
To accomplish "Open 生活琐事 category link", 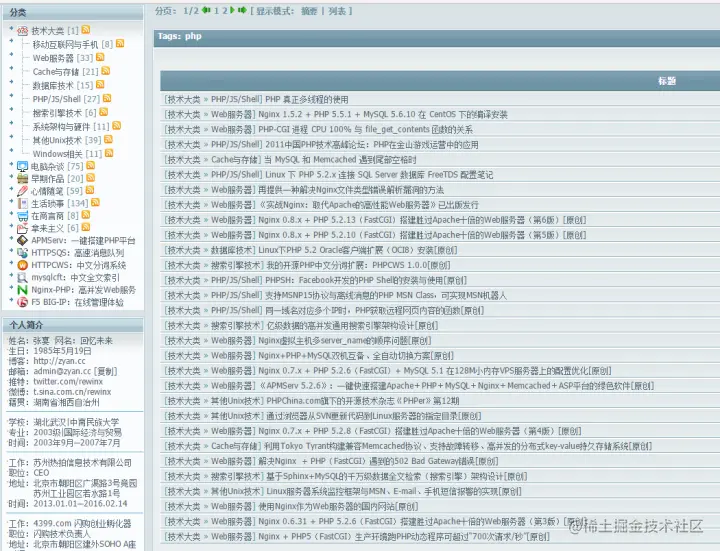I will tap(47, 203).
